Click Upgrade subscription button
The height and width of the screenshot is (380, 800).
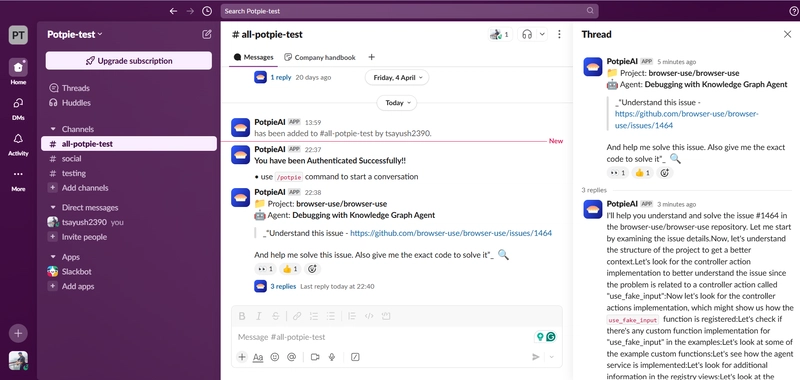click(x=129, y=61)
